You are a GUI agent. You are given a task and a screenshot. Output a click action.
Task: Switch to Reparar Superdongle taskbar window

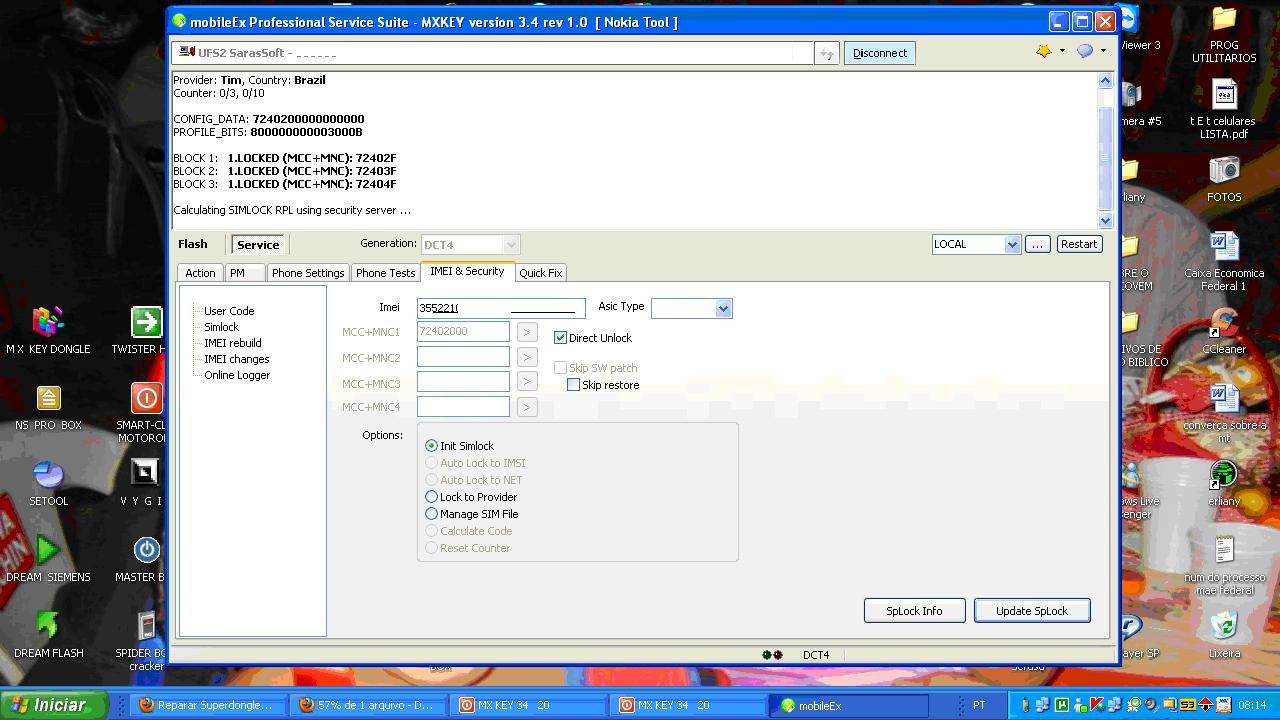pos(207,705)
